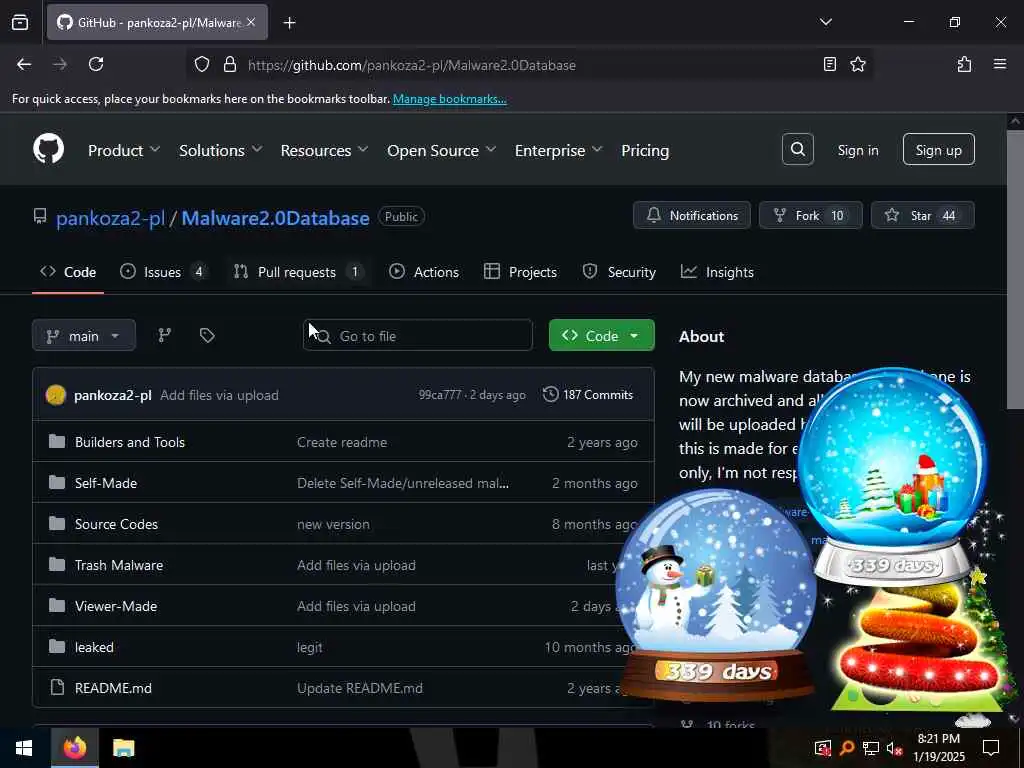The image size is (1024, 768).
Task: Open the Insights tab
Action: 717,272
